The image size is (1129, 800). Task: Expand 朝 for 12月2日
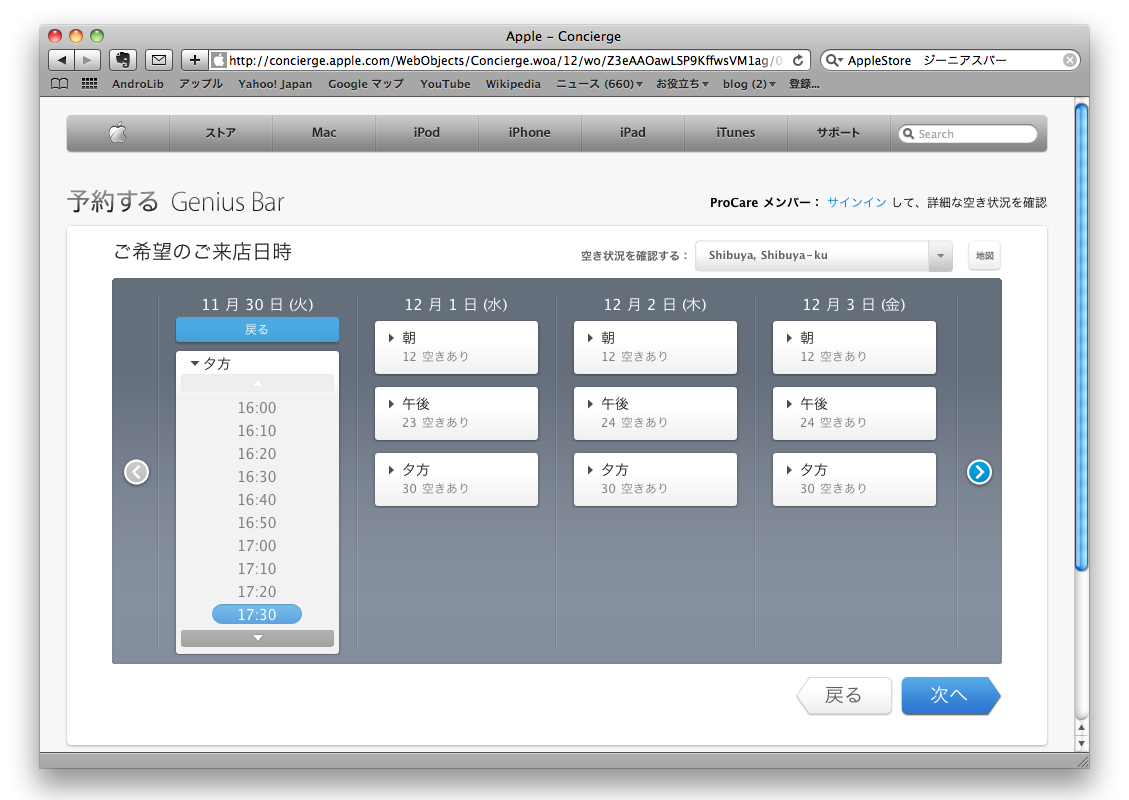(655, 347)
